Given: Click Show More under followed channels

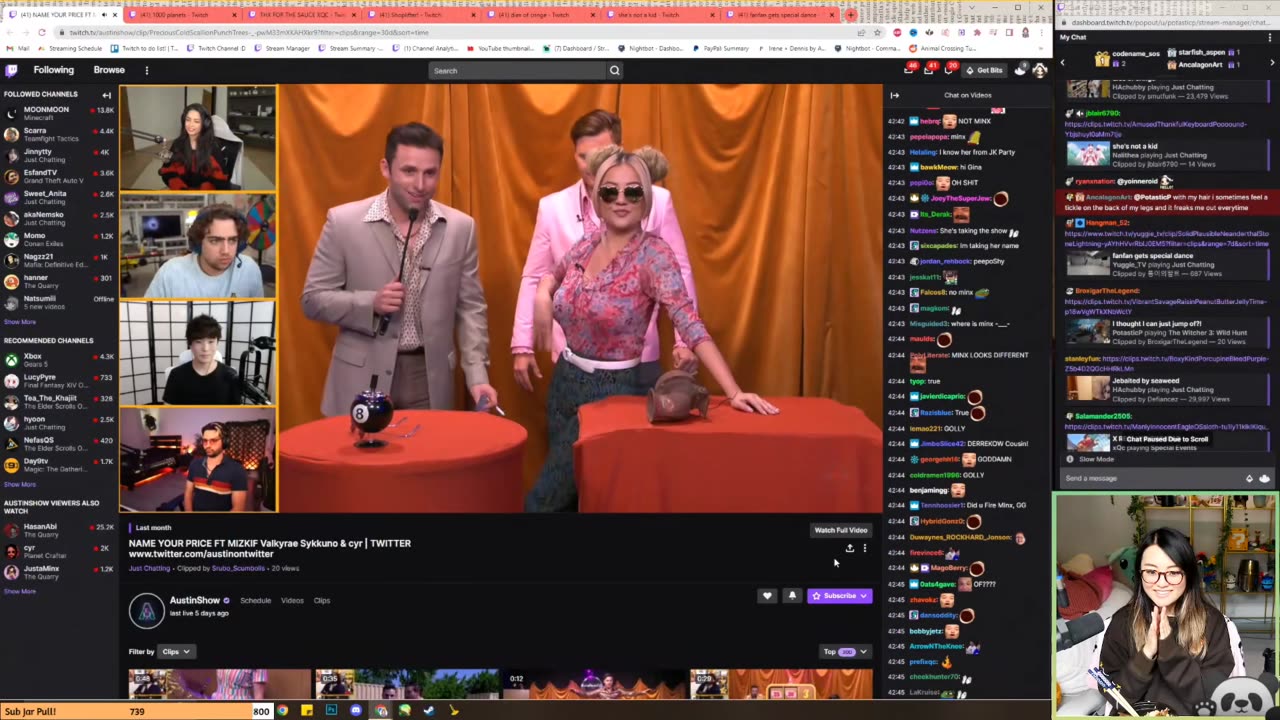Looking at the screenshot, I should (20, 322).
